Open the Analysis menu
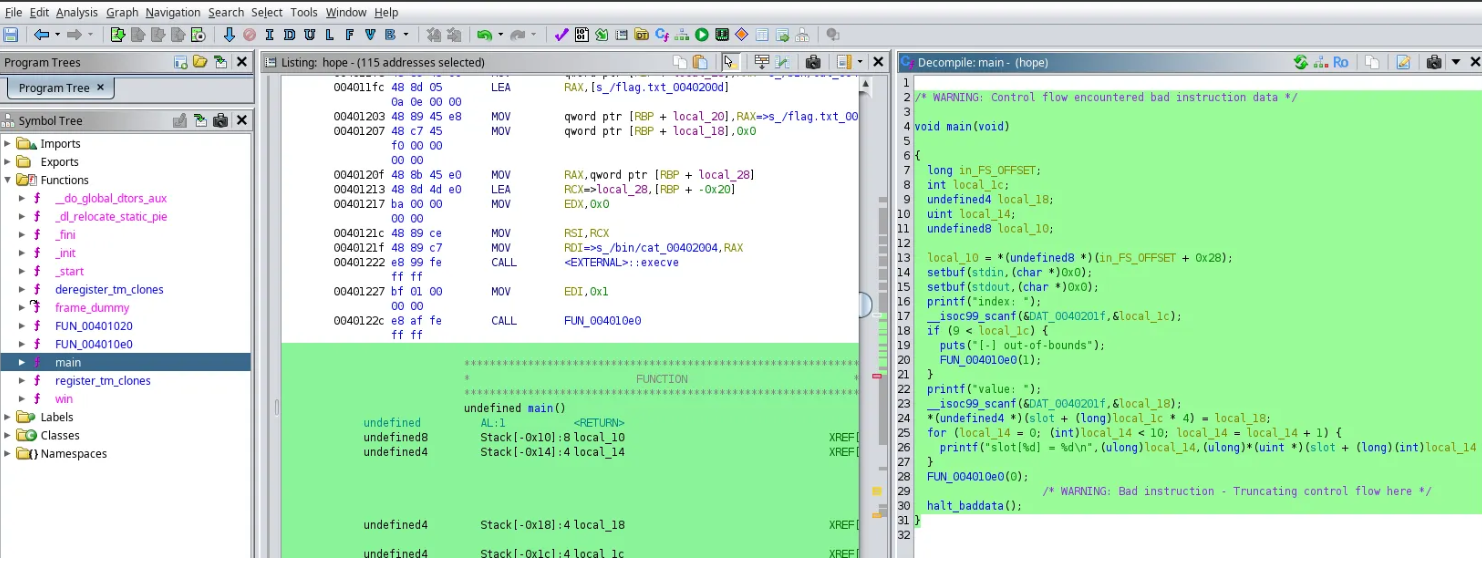Screen dimensions: 1482x561 coord(77,12)
